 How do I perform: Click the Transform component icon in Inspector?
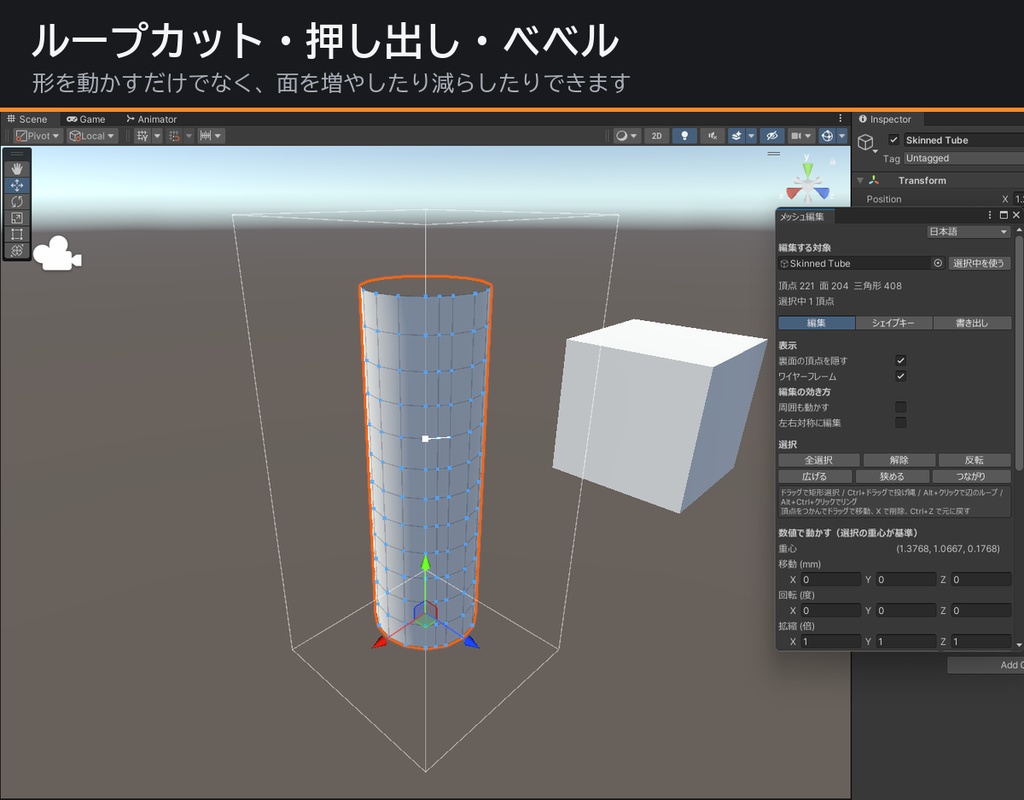click(874, 180)
